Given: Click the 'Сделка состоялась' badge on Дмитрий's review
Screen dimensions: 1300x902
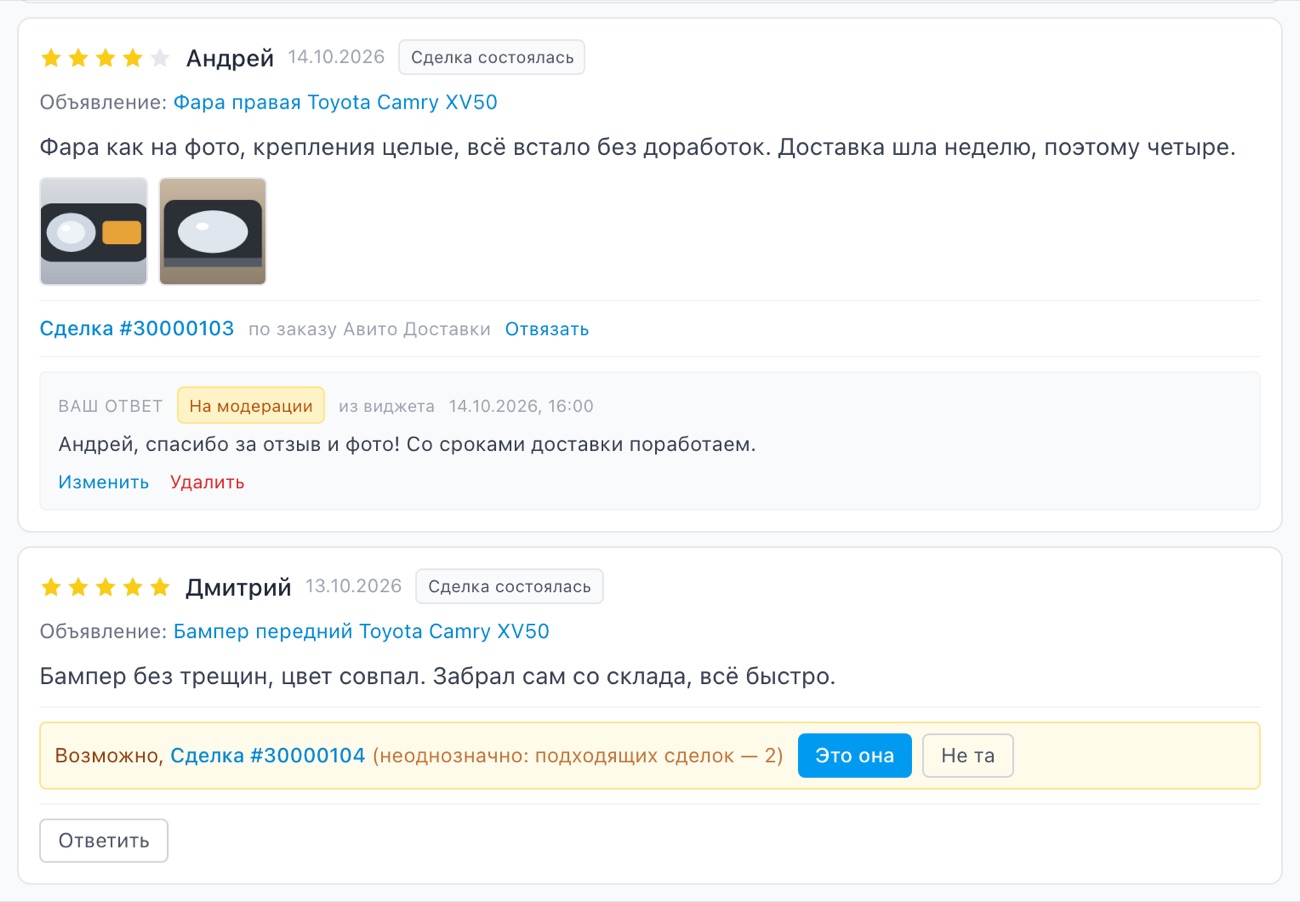Looking at the screenshot, I should point(510,587).
